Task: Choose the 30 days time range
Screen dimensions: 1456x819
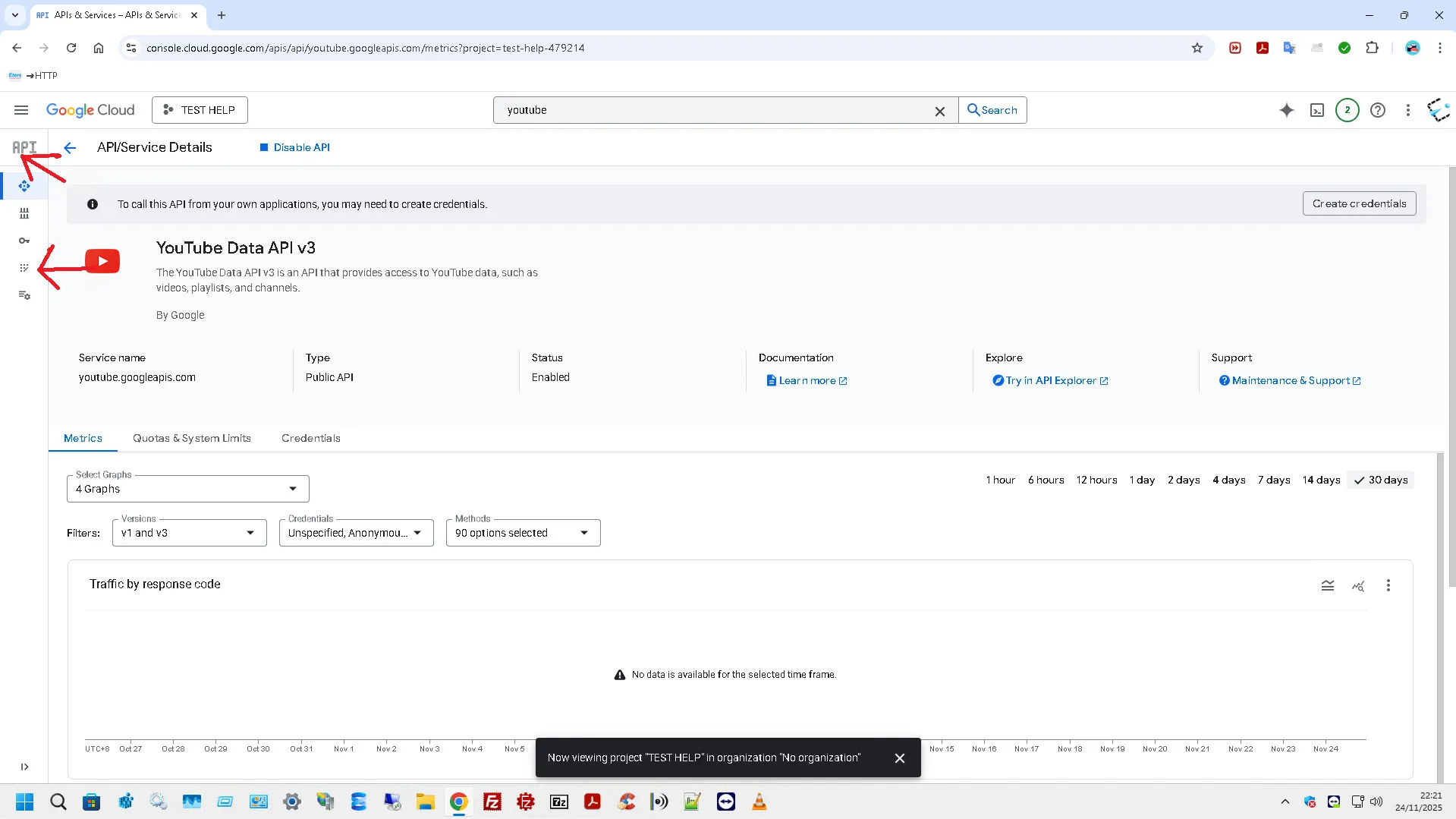Action: [1381, 480]
